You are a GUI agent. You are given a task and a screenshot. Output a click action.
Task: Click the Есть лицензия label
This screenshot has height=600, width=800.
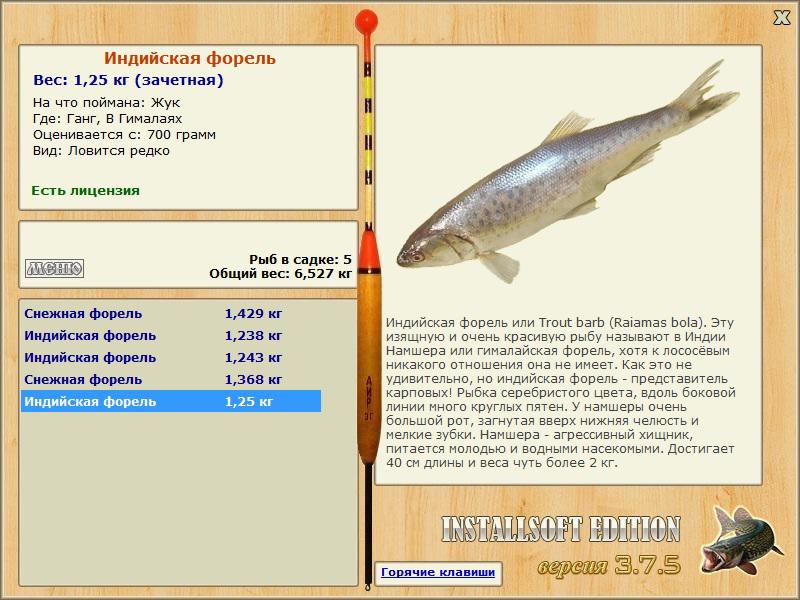click(x=85, y=191)
